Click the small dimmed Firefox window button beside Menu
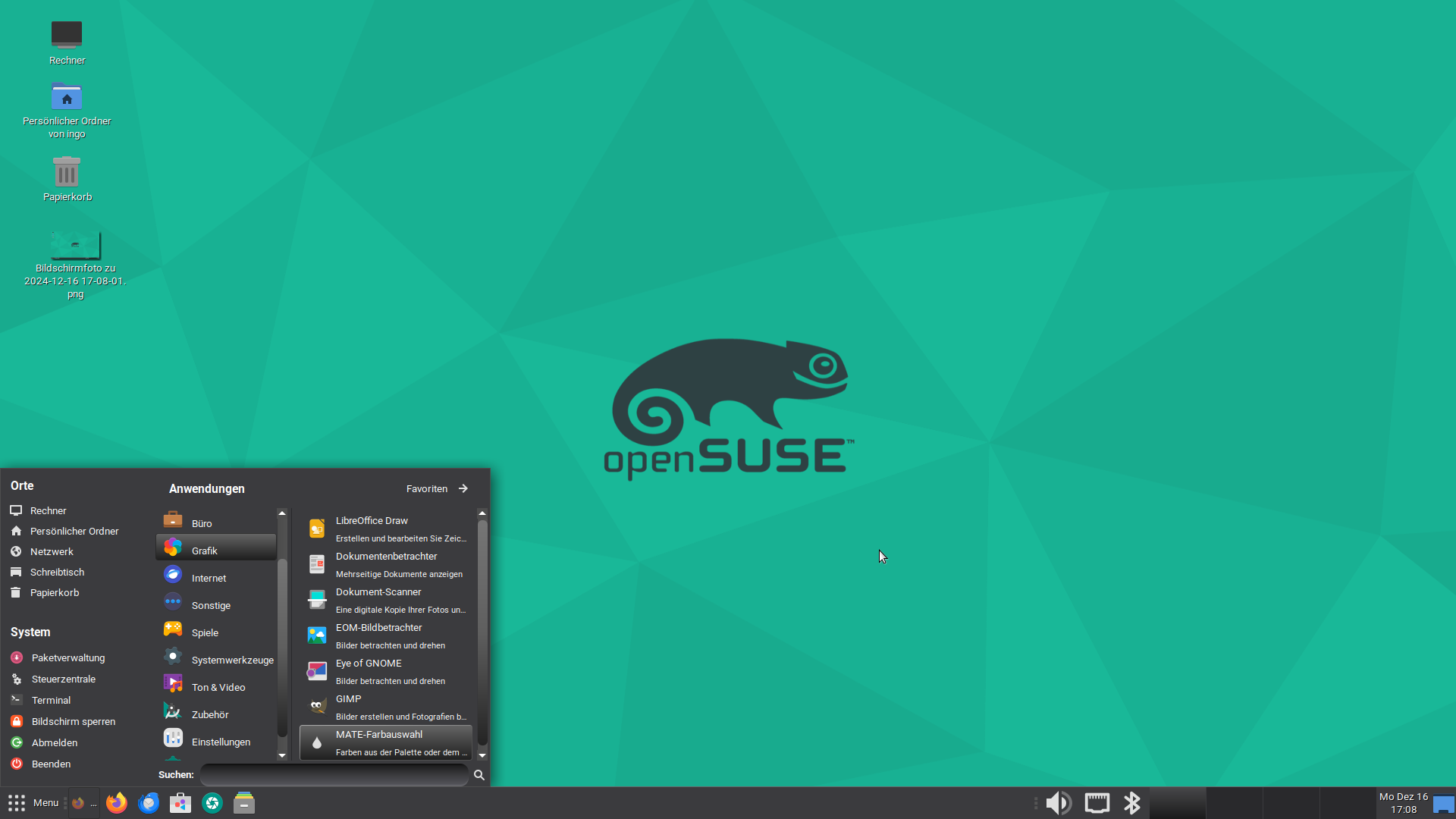This screenshot has height=819, width=1456. [83, 803]
